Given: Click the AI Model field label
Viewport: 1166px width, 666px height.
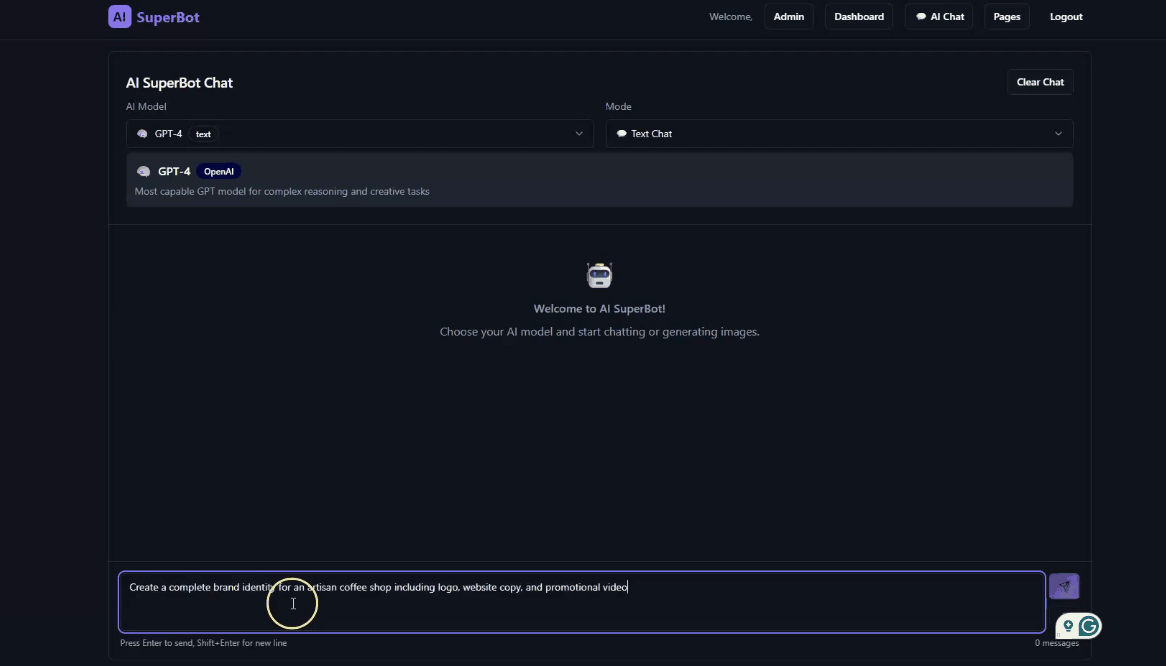Looking at the screenshot, I should (x=146, y=106).
